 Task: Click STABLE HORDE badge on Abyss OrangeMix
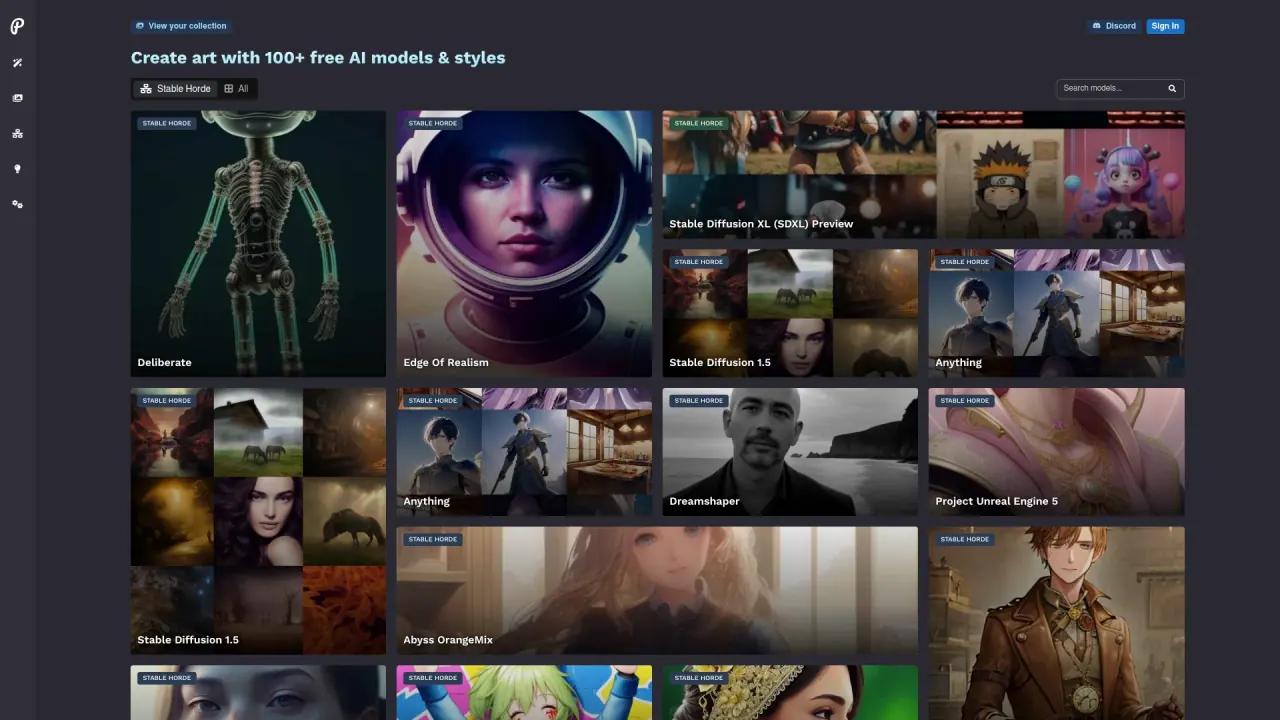coord(433,540)
